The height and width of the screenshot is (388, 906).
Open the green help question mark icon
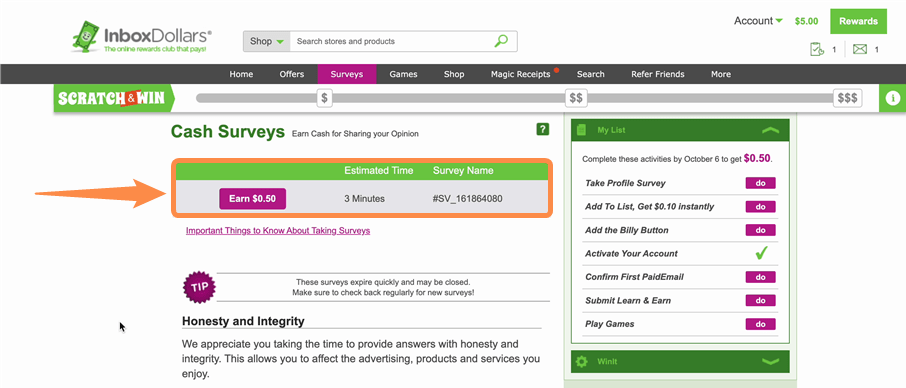pyautogui.click(x=543, y=129)
